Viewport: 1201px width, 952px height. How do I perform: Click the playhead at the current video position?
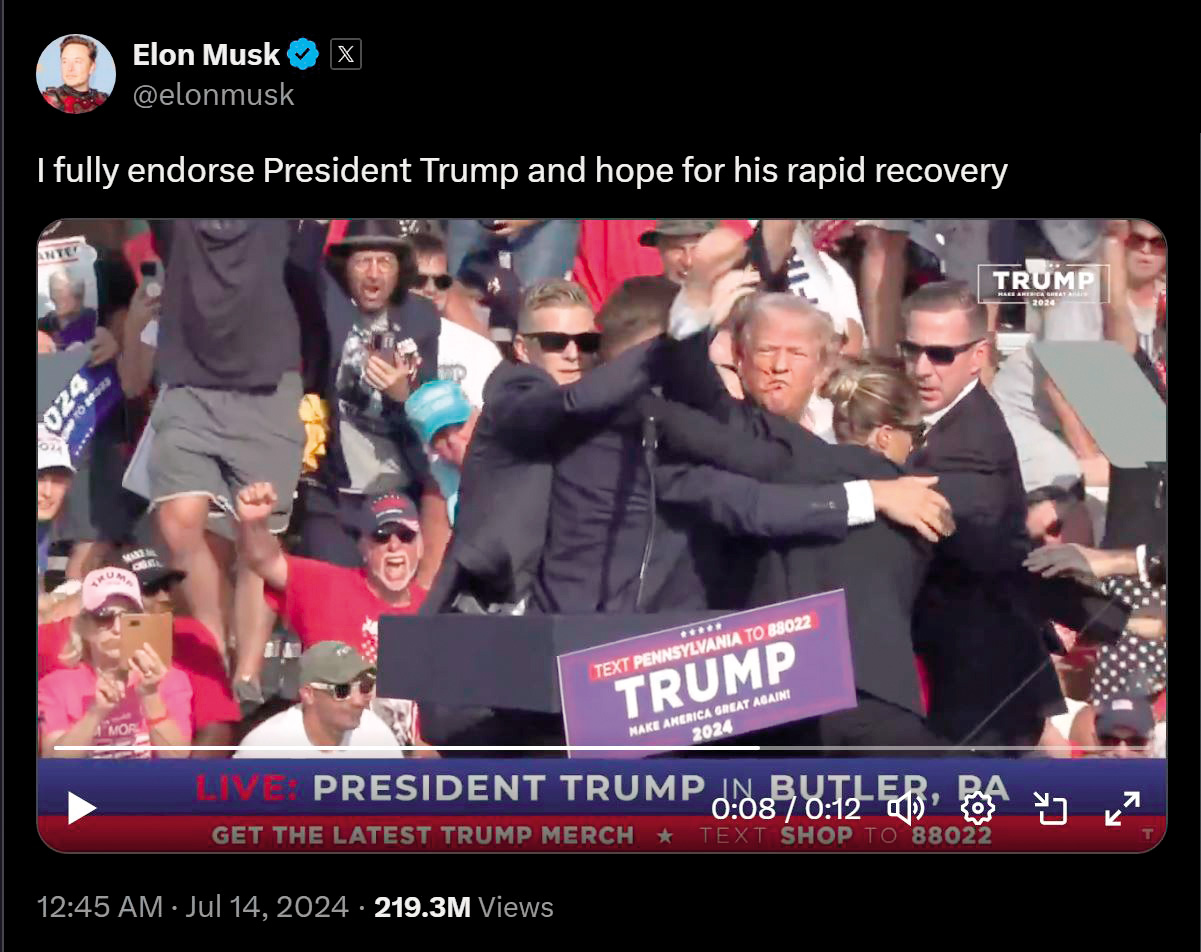click(x=758, y=747)
